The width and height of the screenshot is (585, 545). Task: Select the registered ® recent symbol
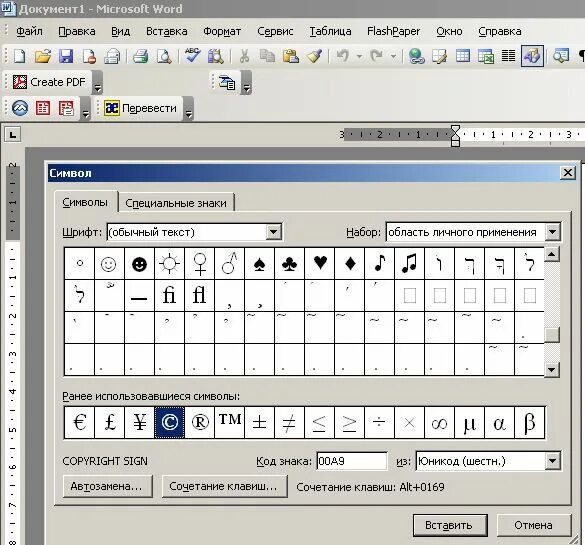click(x=200, y=422)
